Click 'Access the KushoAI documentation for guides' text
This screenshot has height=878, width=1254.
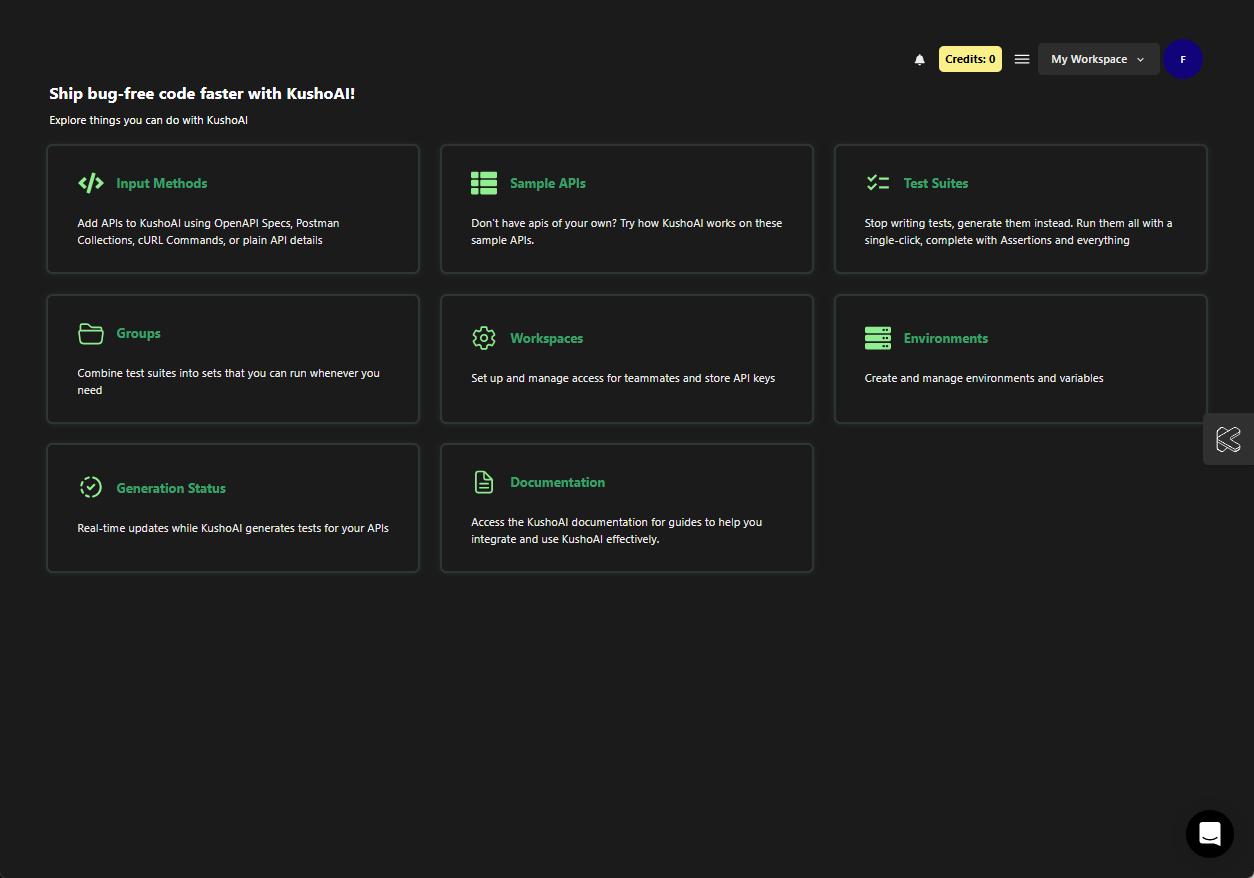point(617,530)
